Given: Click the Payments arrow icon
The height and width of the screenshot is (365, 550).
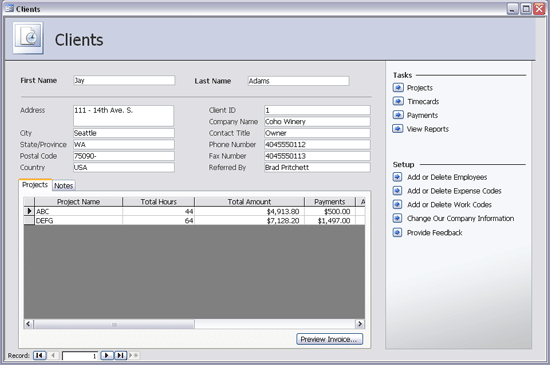Looking at the screenshot, I should pyautogui.click(x=398, y=115).
